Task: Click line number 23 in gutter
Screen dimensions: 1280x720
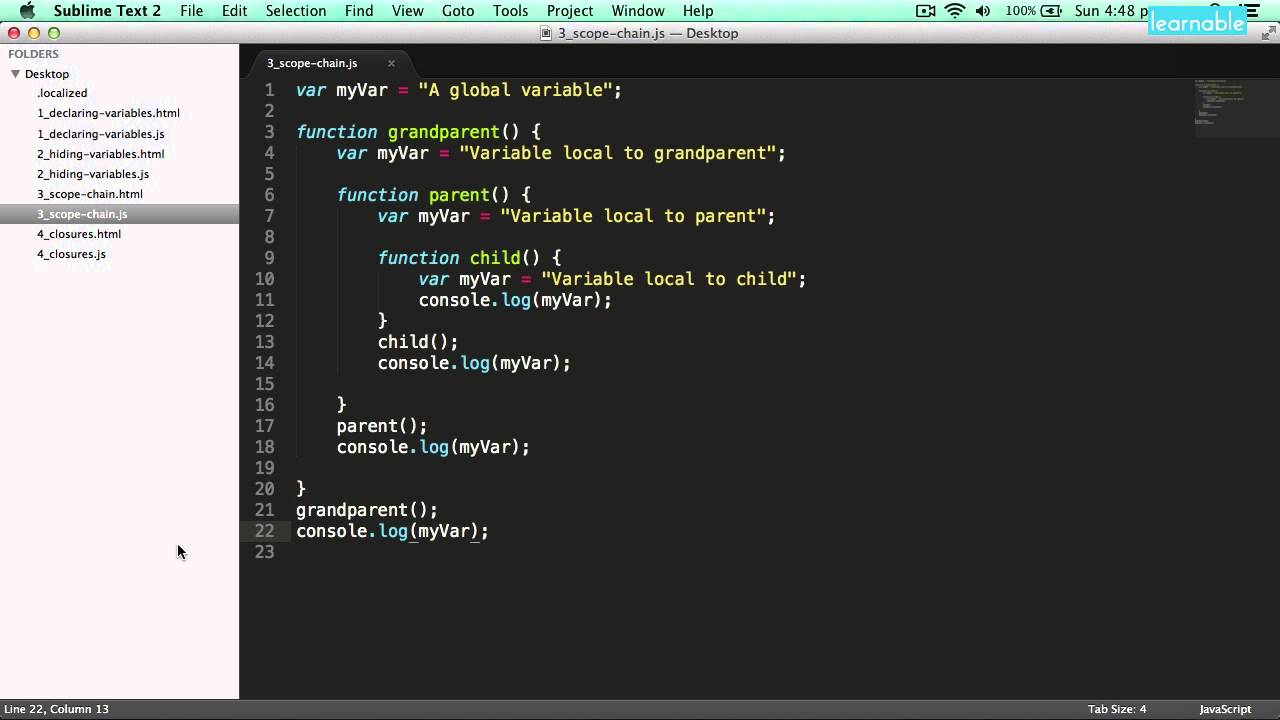Action: pos(264,552)
